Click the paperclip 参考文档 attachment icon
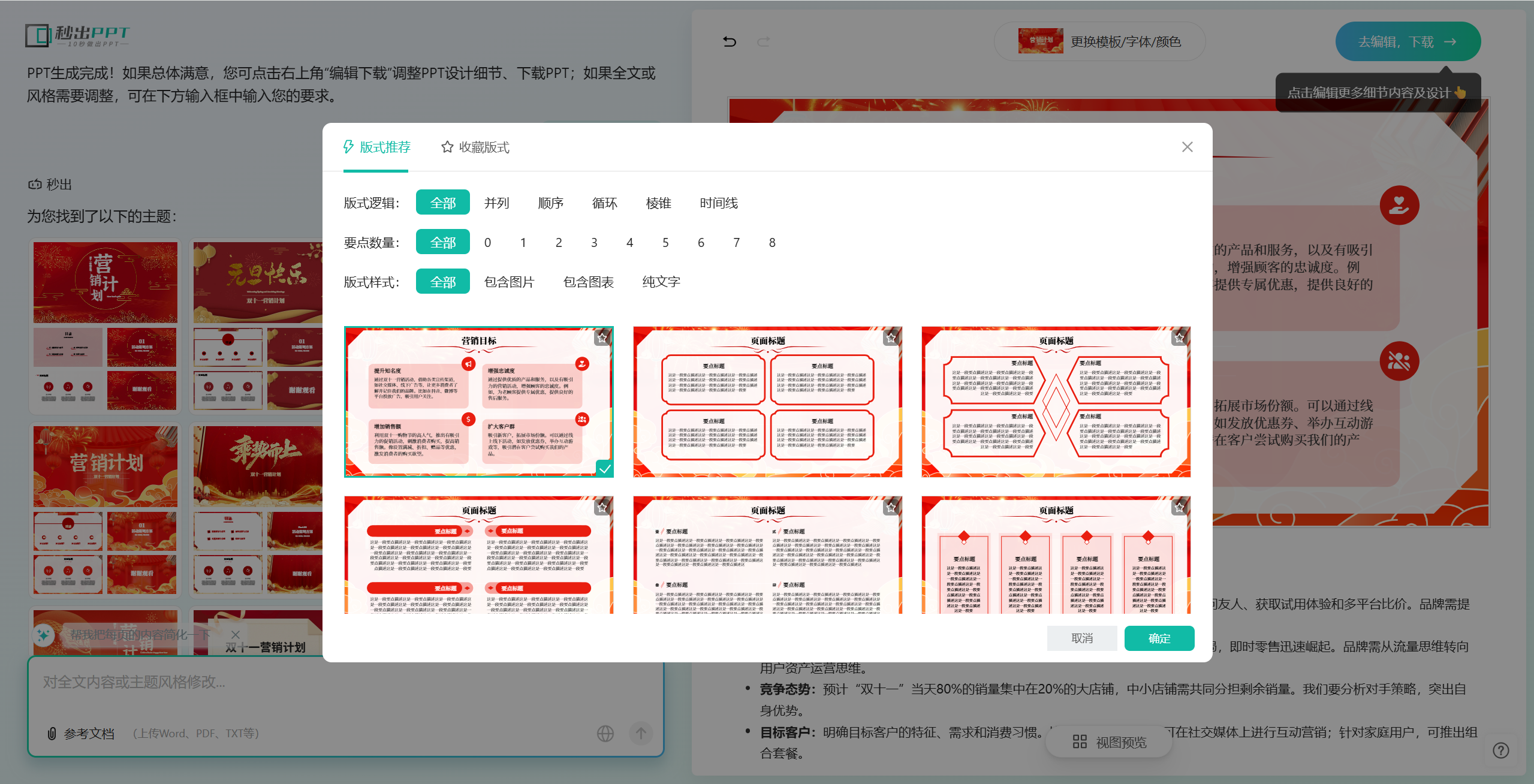1534x784 pixels. 52,733
